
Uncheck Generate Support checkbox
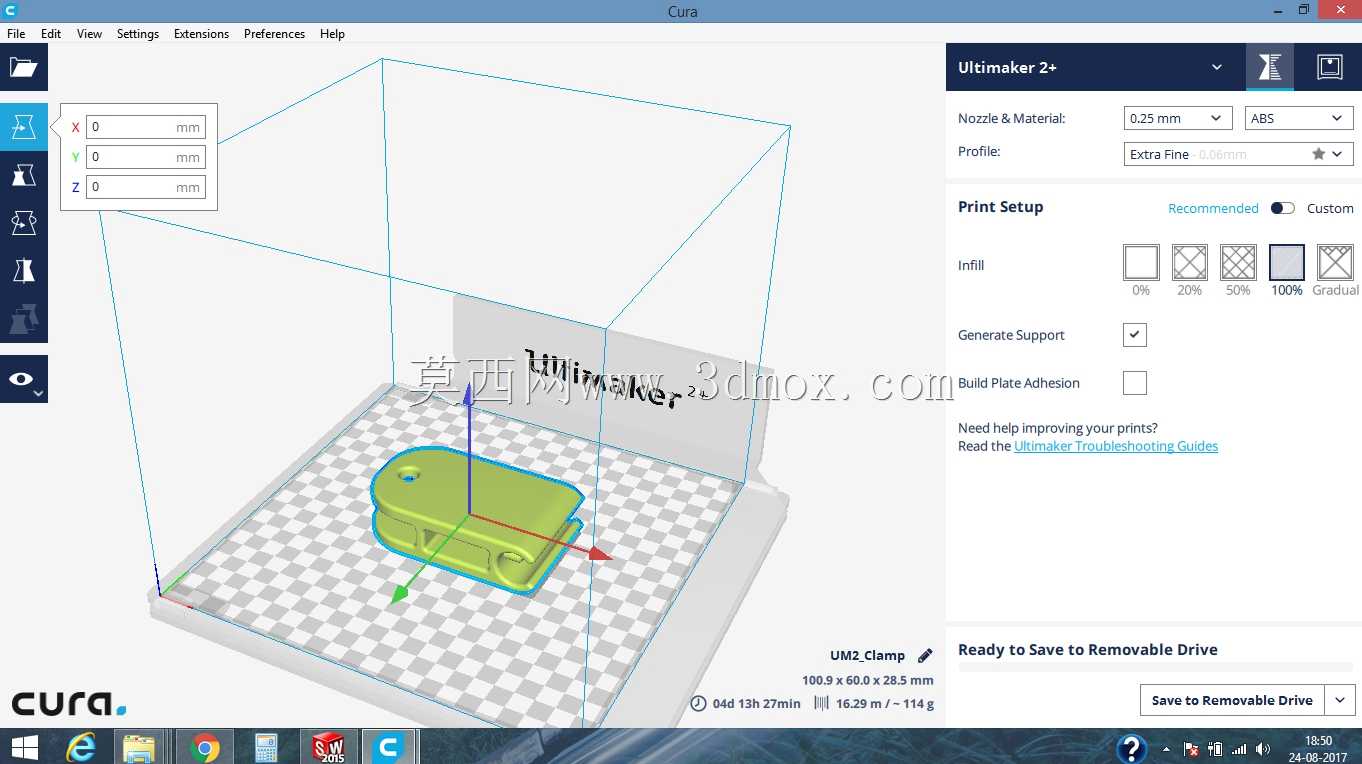coord(1135,335)
